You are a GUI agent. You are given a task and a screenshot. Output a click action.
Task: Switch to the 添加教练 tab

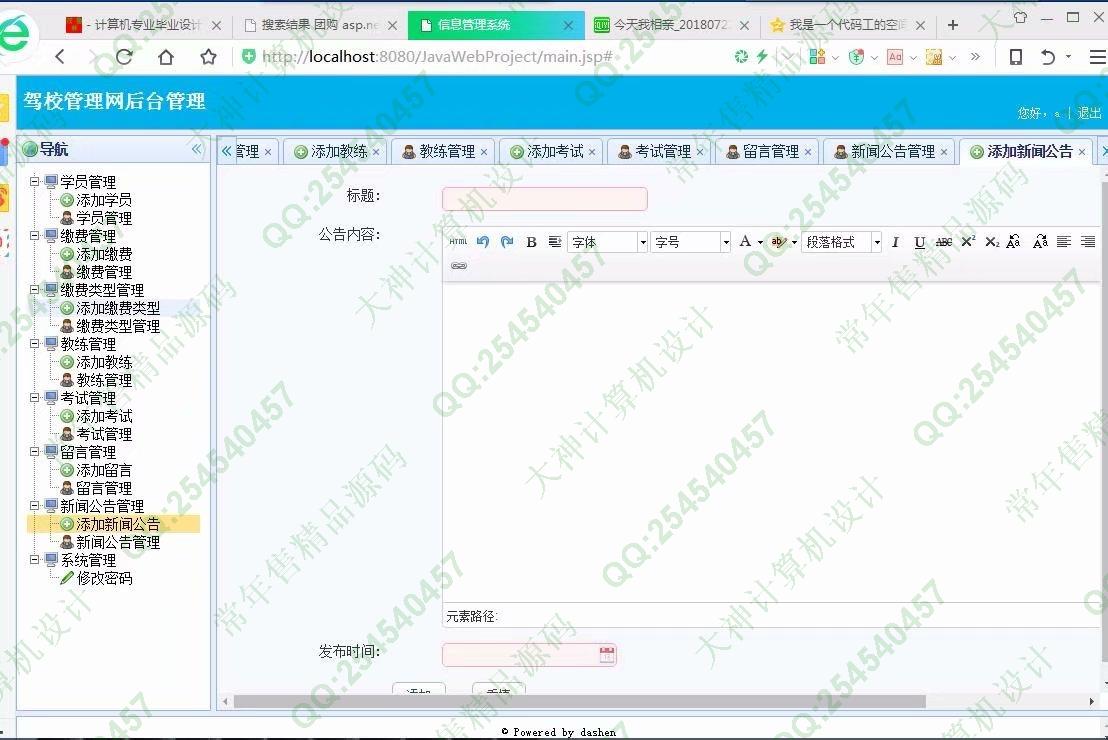click(x=333, y=151)
